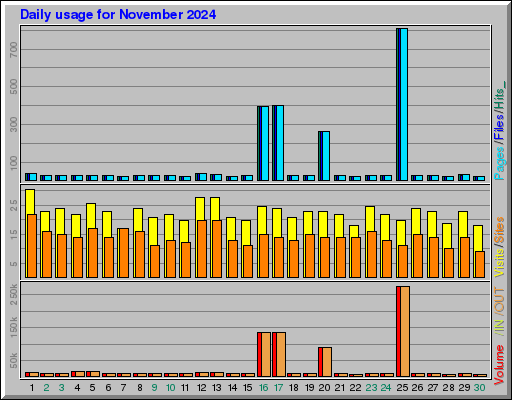The height and width of the screenshot is (400, 512).
Task: Click green day label '10' on x-axis
Action: (x=170, y=388)
